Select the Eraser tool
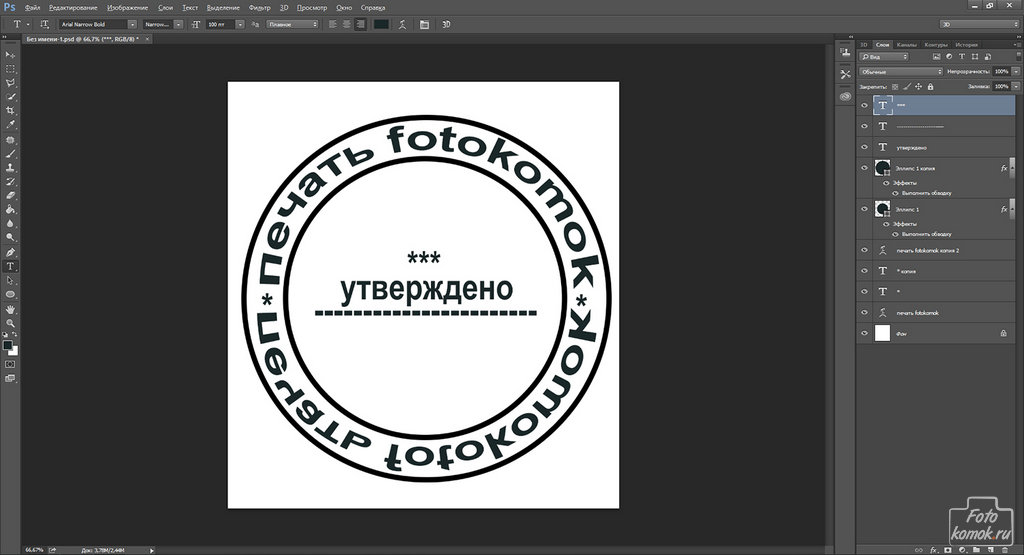The height and width of the screenshot is (555, 1024). tap(10, 195)
